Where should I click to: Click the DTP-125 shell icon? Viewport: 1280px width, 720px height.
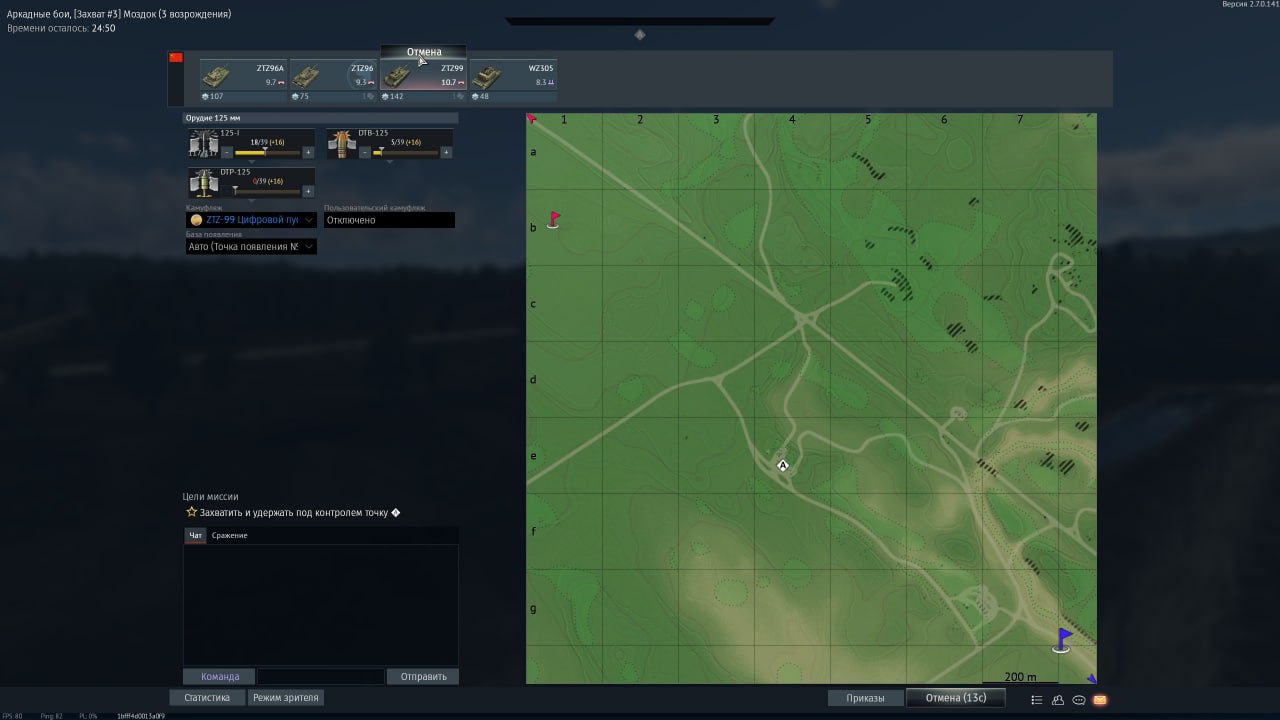(204, 183)
